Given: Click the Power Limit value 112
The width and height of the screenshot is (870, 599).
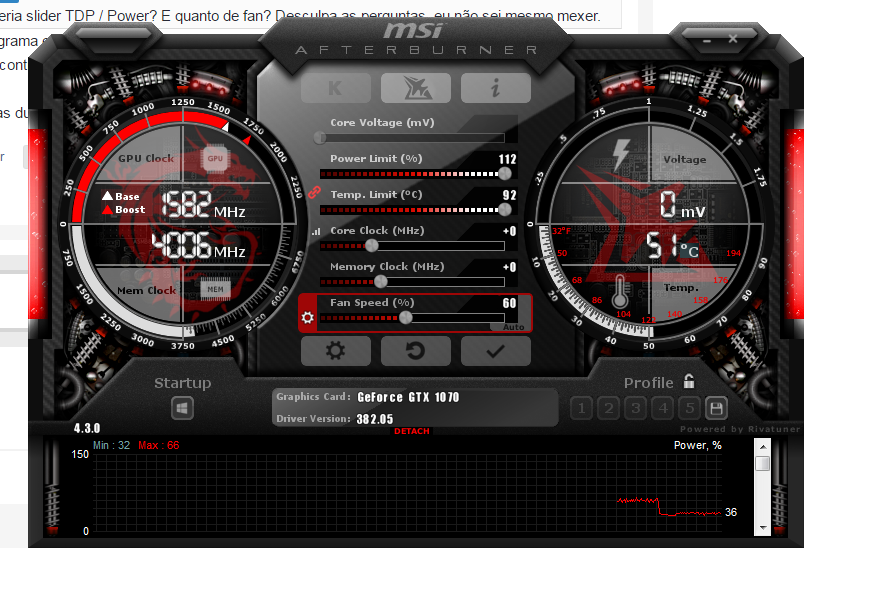Looking at the screenshot, I should [507, 159].
